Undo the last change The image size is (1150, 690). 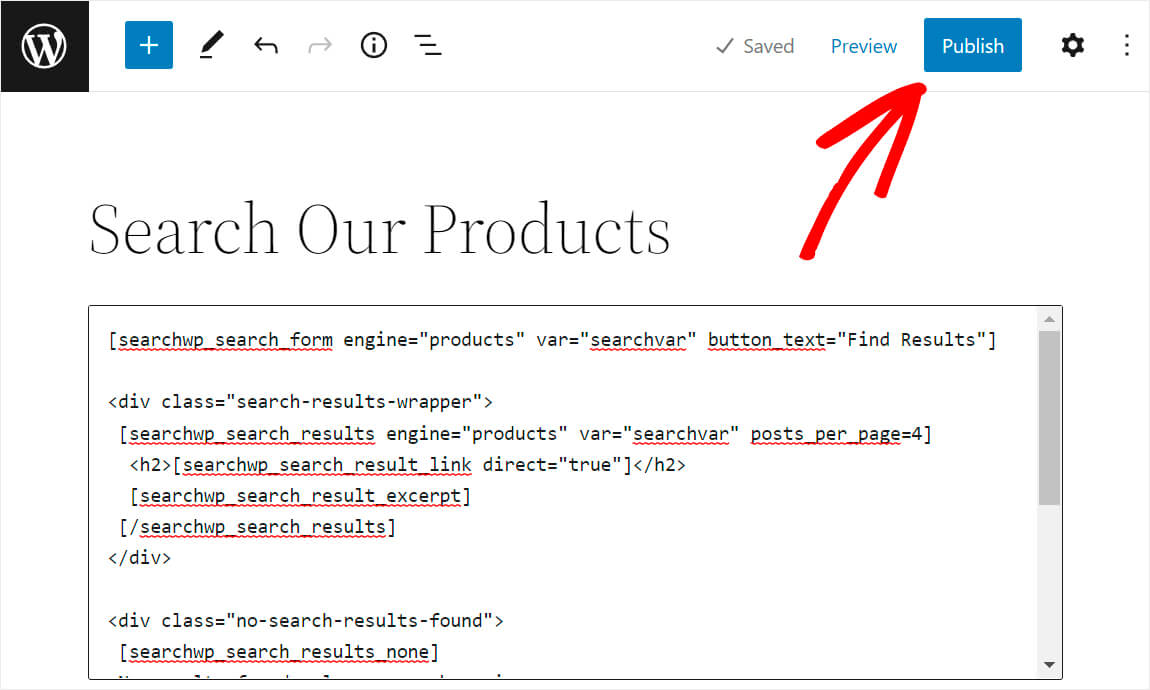265,45
